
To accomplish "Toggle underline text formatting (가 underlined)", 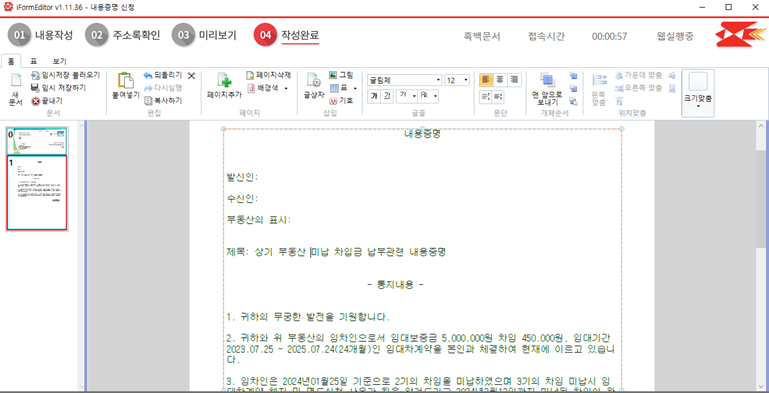I will (x=386, y=97).
